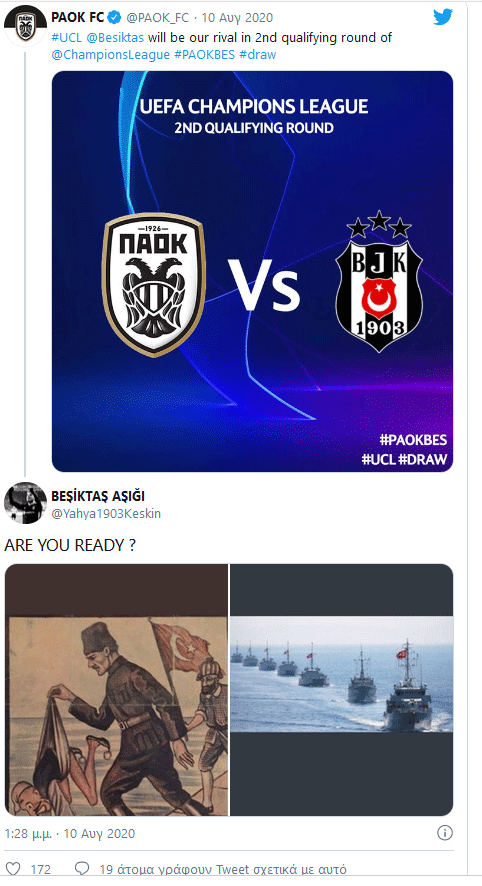Click the blue verified badge
The width and height of the screenshot is (482, 886).
(x=115, y=18)
